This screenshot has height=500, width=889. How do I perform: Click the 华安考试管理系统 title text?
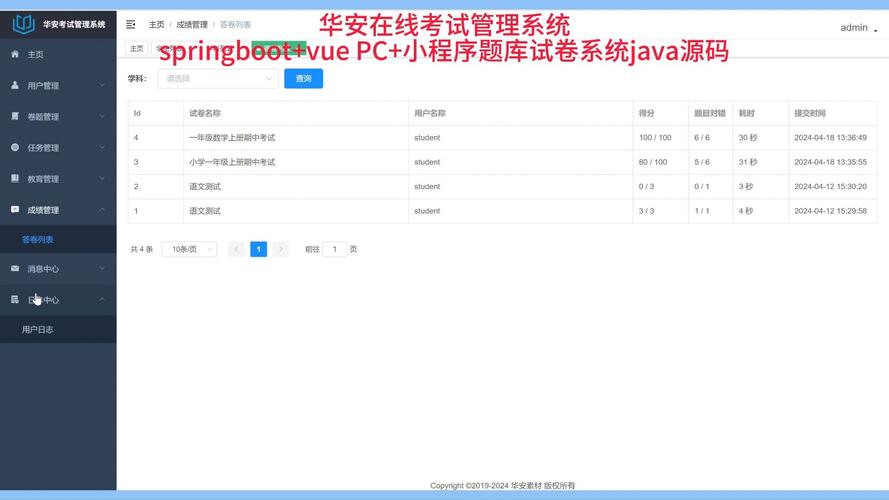click(x=74, y=24)
